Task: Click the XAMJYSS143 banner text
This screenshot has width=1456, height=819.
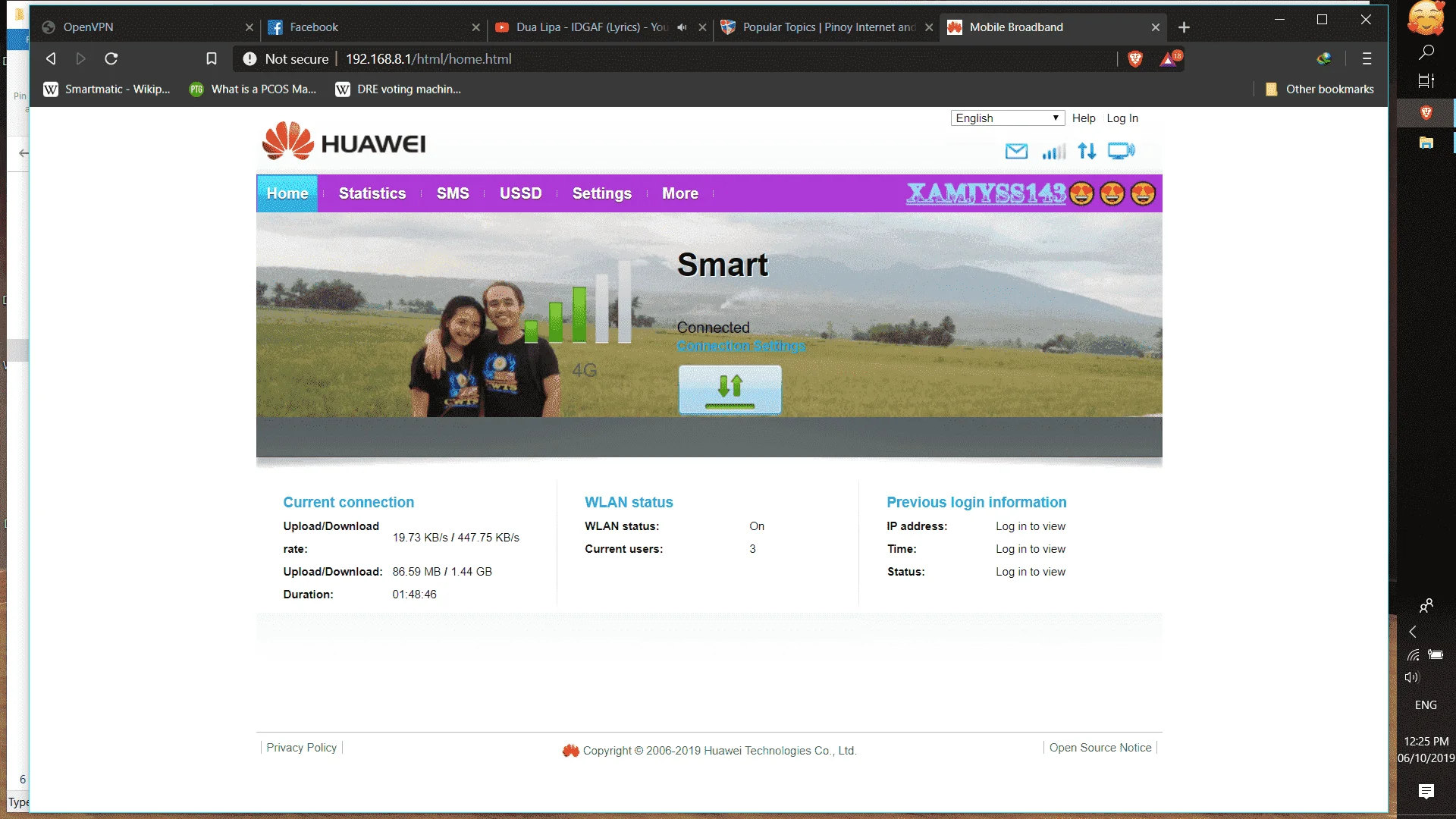Action: (987, 193)
